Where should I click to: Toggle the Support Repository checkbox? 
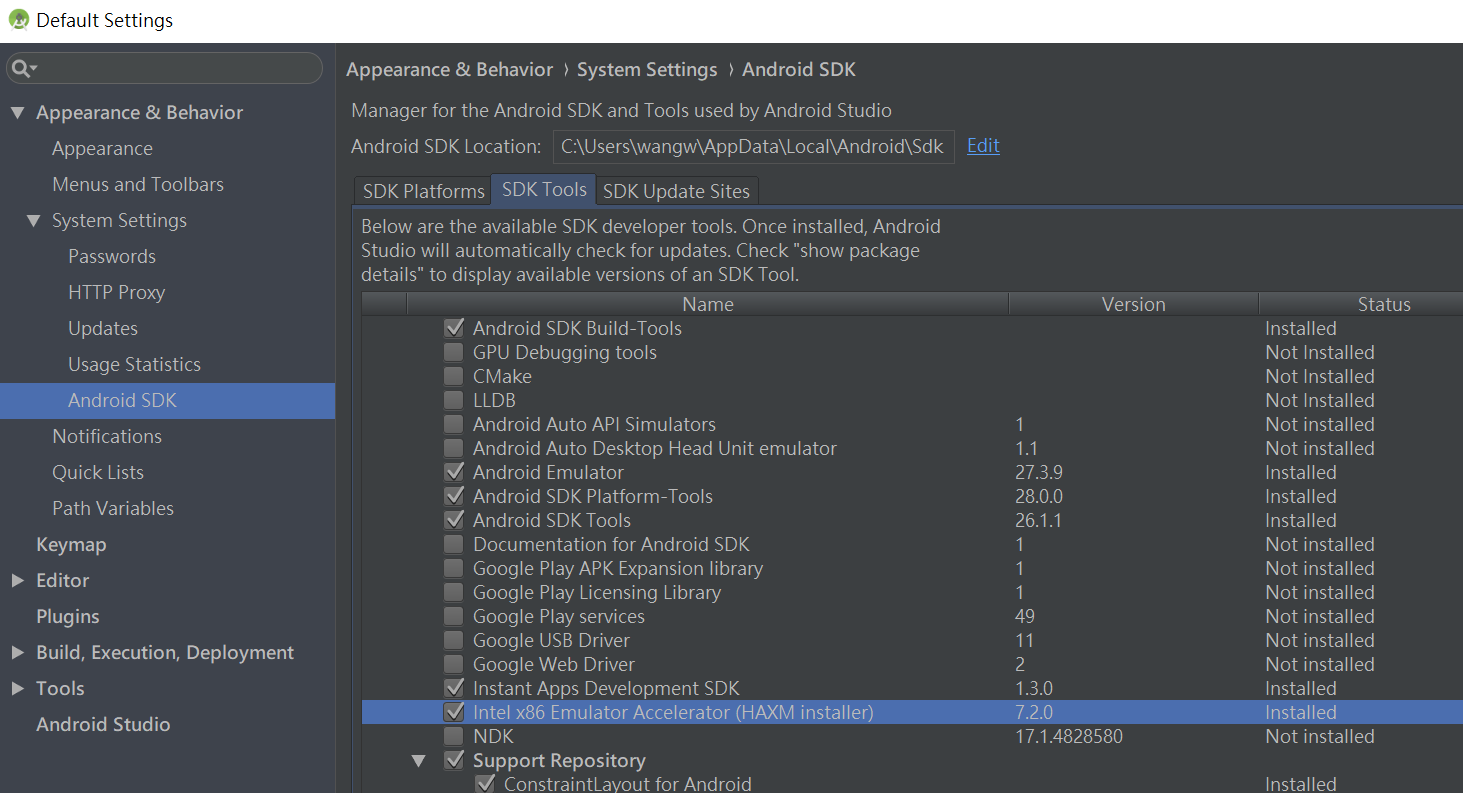point(454,760)
